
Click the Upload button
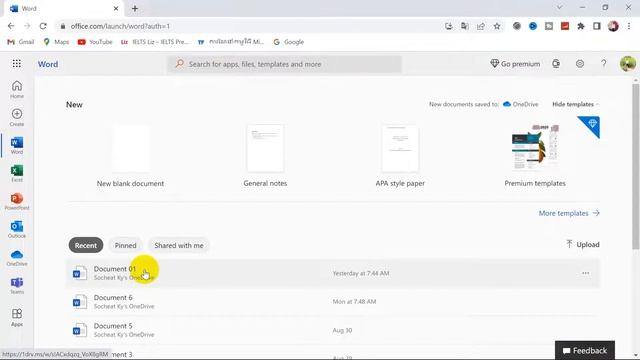pyautogui.click(x=582, y=244)
